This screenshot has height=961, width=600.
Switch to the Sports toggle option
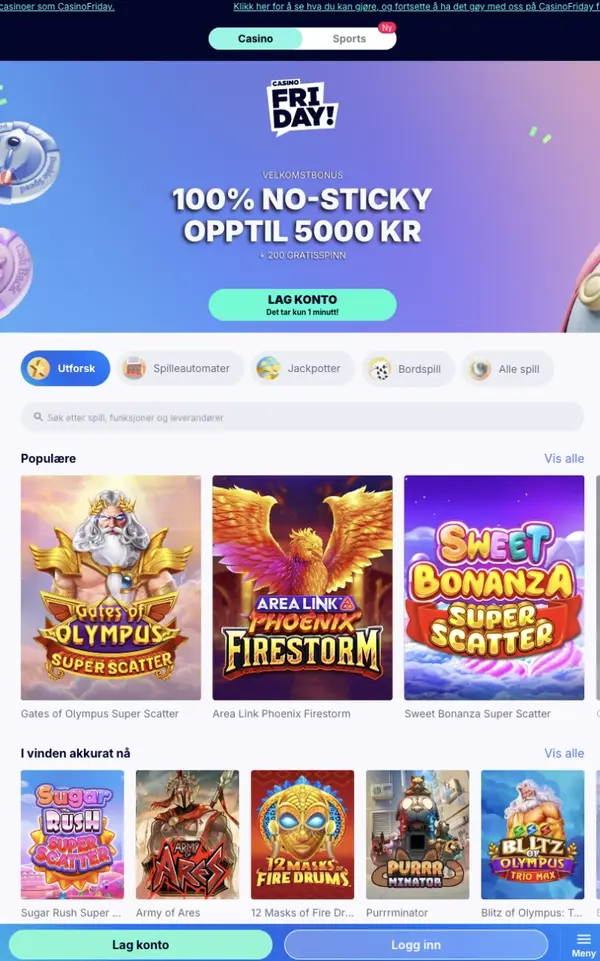pyautogui.click(x=349, y=39)
